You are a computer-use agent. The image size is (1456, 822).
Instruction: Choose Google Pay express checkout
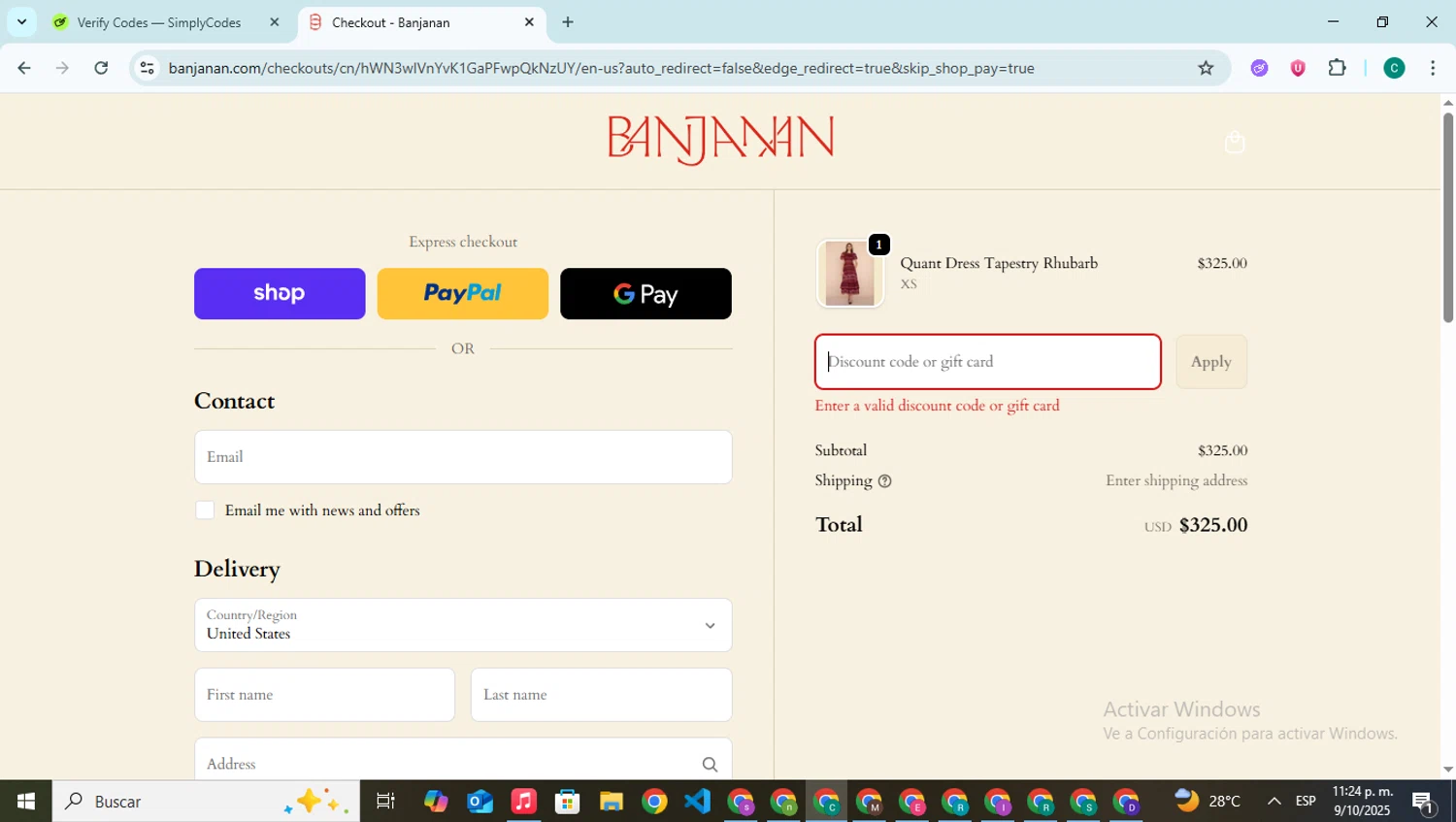[645, 293]
